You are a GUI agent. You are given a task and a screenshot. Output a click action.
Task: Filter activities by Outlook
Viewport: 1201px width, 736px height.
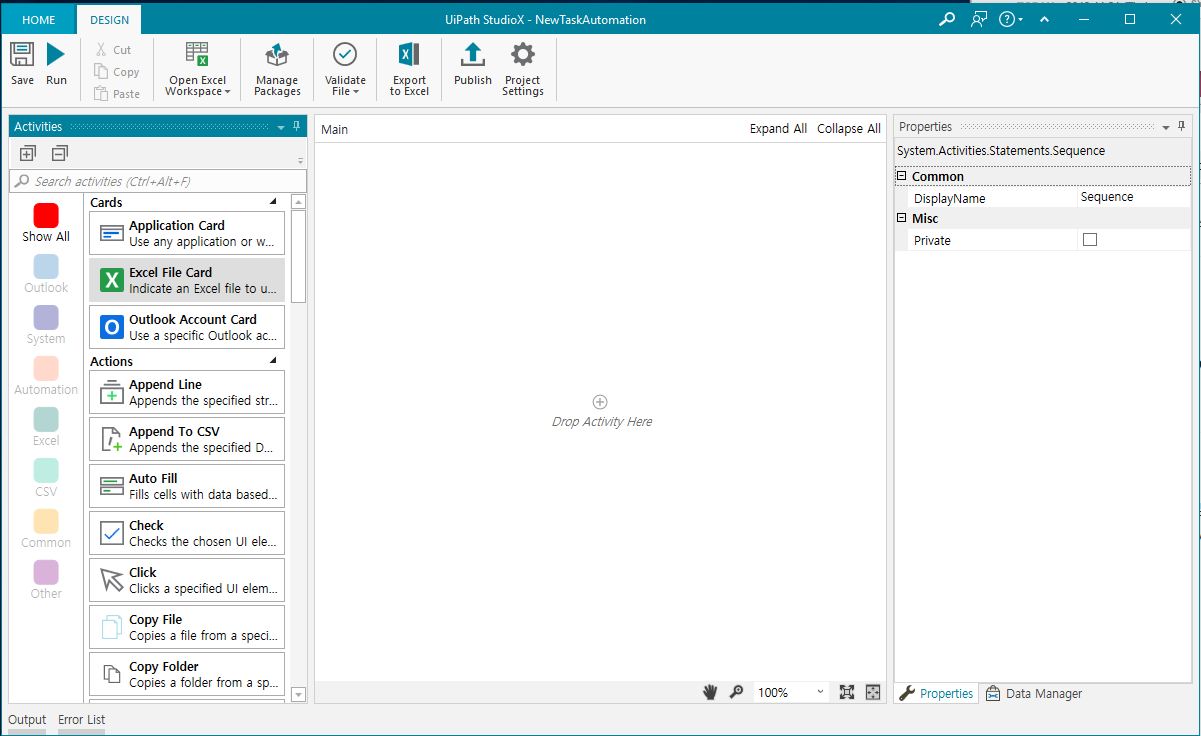pos(46,274)
